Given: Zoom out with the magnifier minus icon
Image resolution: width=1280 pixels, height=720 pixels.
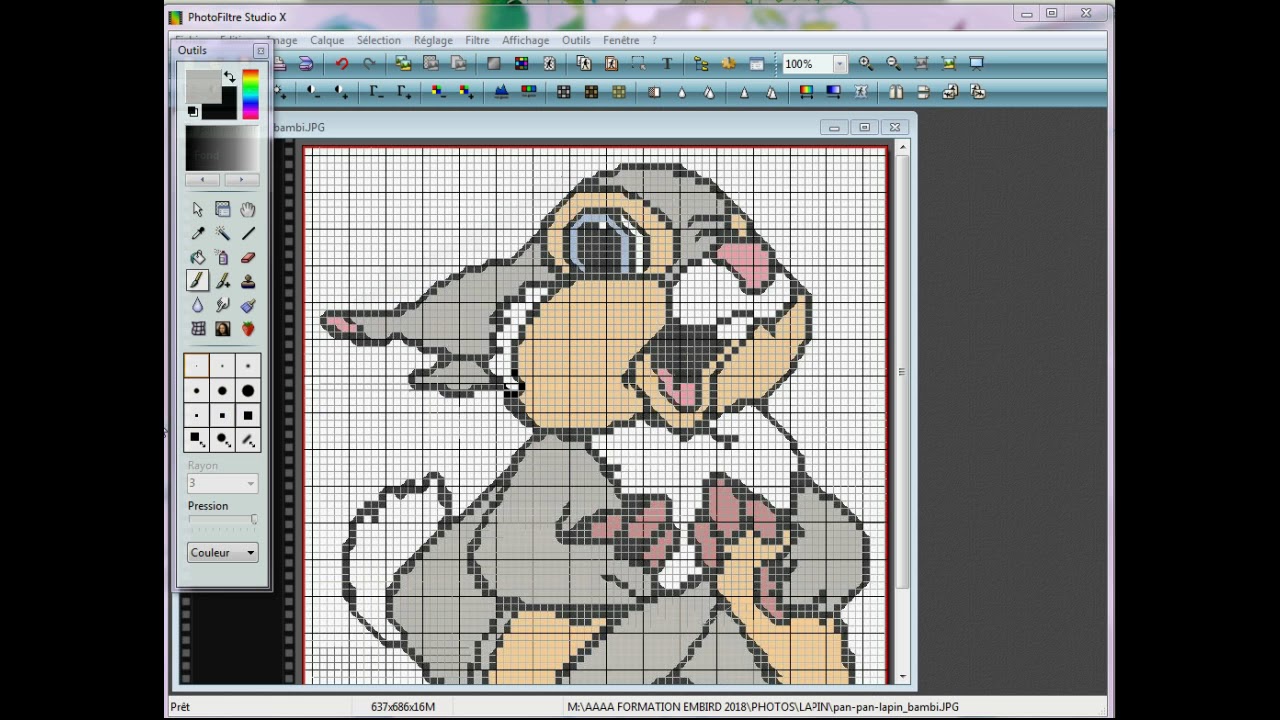Looking at the screenshot, I should [893, 64].
